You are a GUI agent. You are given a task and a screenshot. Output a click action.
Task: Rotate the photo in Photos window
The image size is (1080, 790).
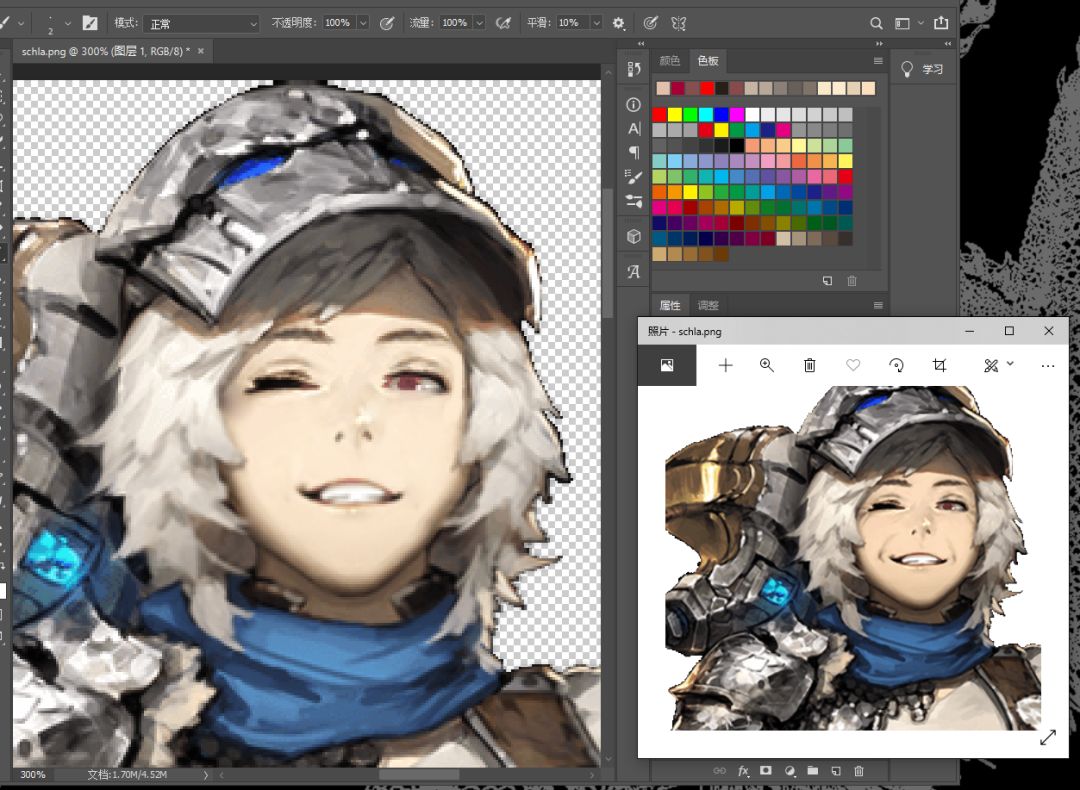pos(896,365)
